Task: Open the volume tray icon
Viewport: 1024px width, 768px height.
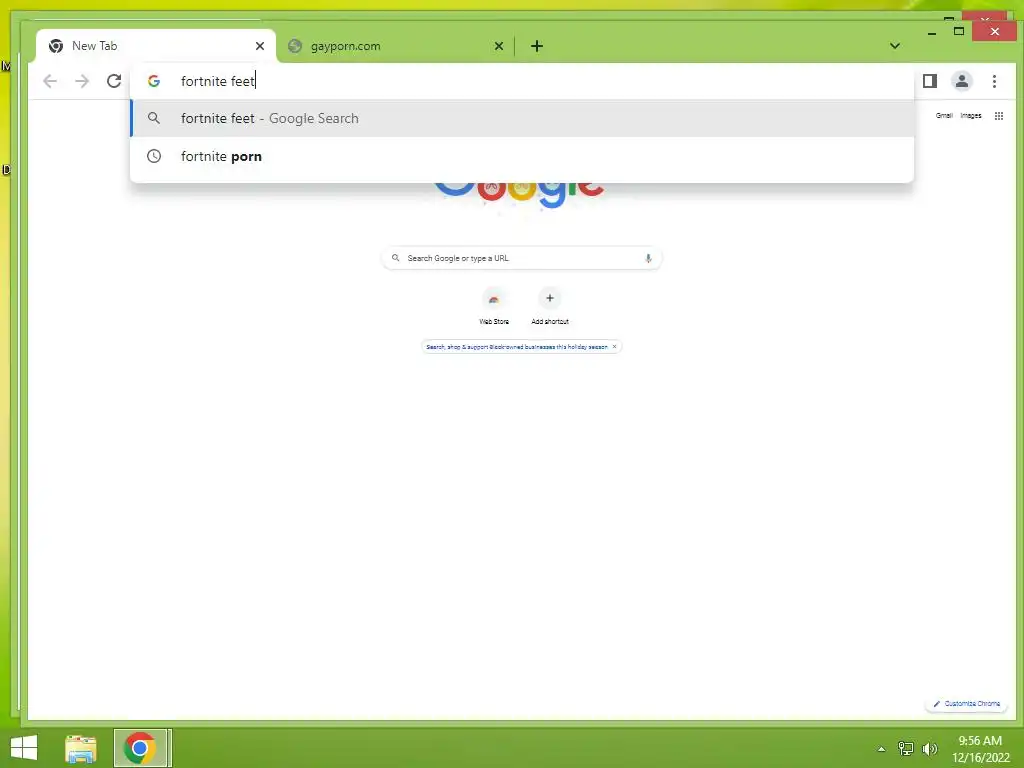Action: 929,748
